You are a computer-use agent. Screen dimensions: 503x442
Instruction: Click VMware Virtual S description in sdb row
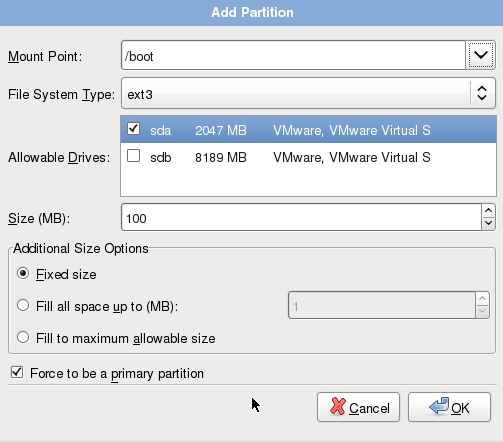click(352, 157)
